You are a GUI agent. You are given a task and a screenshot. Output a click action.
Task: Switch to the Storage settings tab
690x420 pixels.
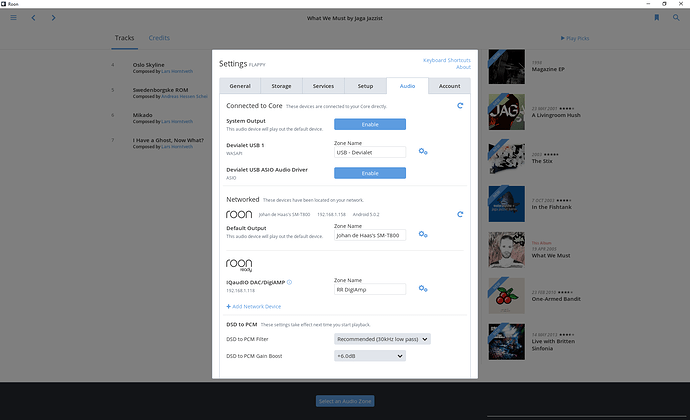point(281,86)
